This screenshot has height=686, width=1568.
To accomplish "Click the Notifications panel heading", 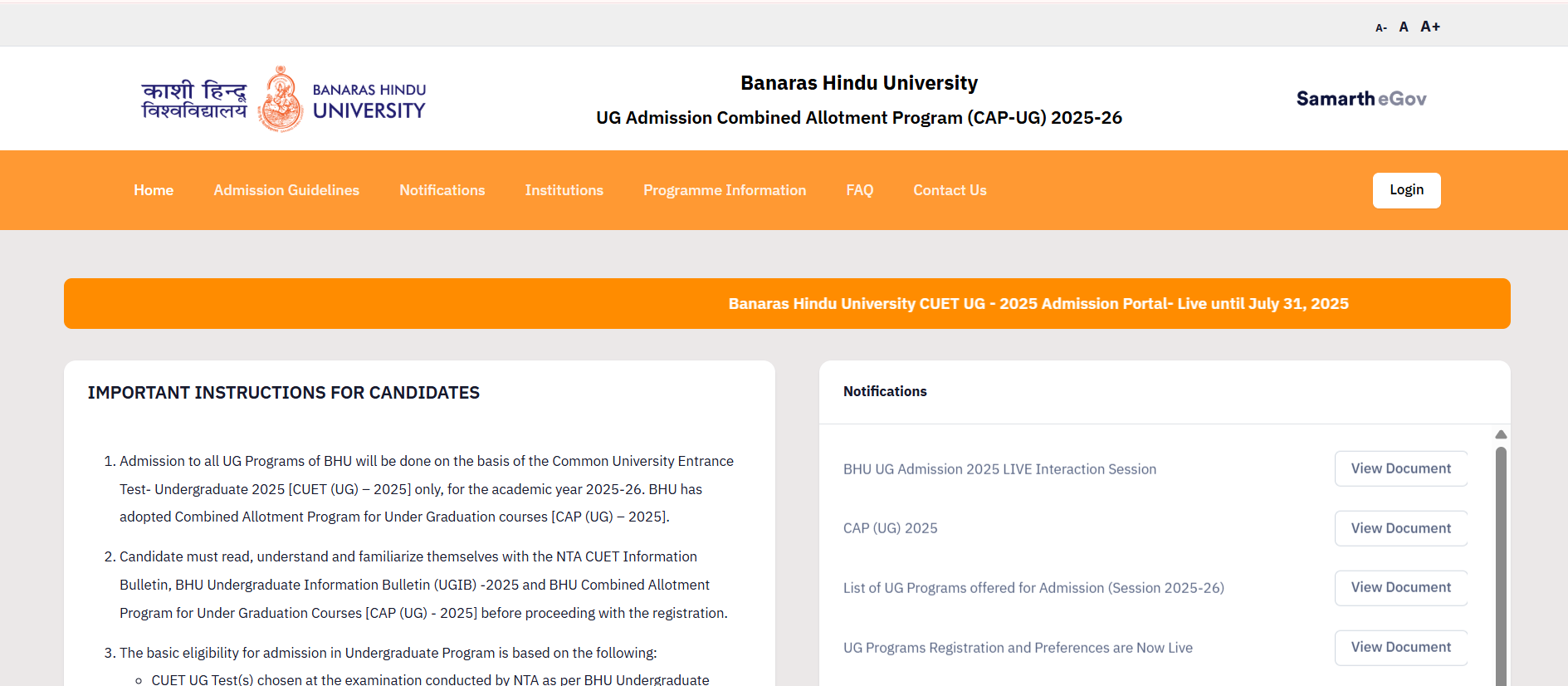I will (885, 391).
